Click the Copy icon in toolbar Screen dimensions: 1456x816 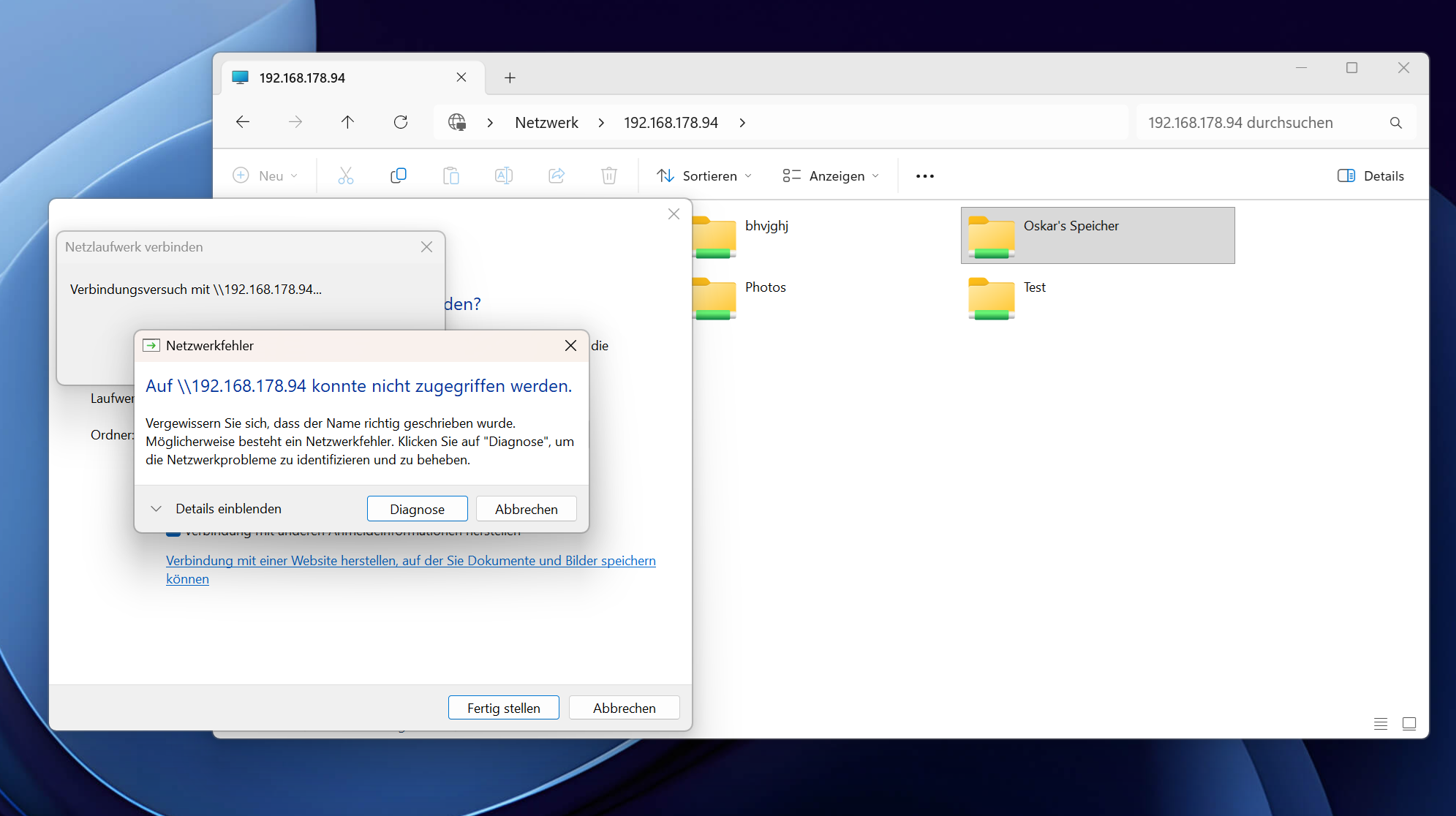pos(399,175)
